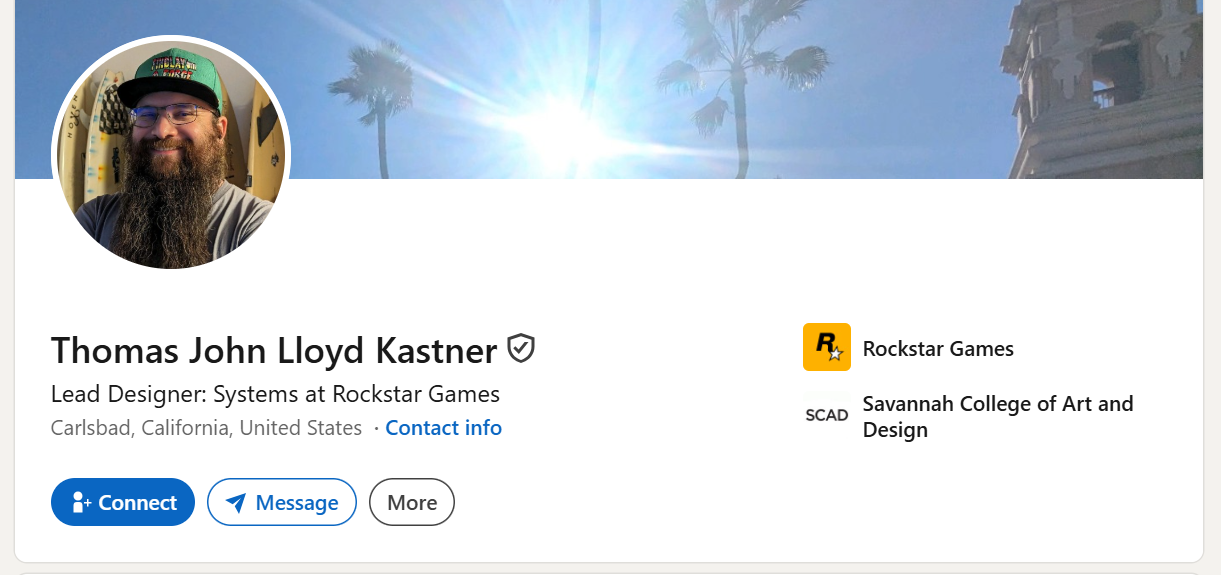The width and height of the screenshot is (1221, 575).
Task: Click the Rockstar Games yellow logo icon
Action: click(827, 347)
